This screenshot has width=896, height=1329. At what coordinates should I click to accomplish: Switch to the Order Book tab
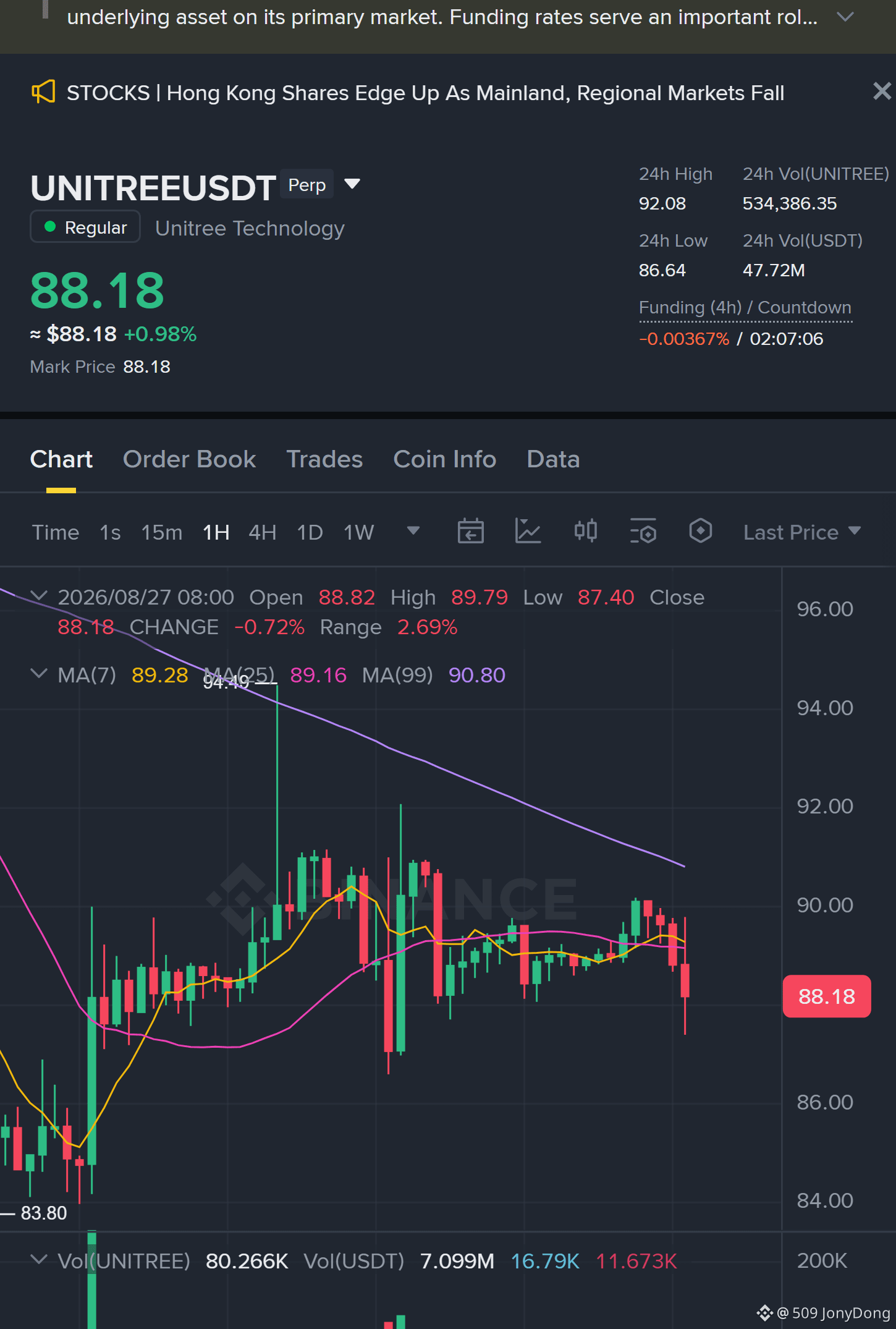[189, 459]
